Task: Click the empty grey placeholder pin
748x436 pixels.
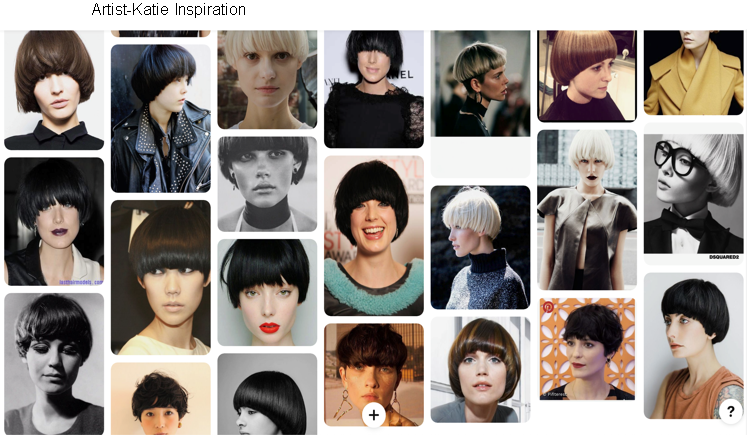Action: point(480,158)
